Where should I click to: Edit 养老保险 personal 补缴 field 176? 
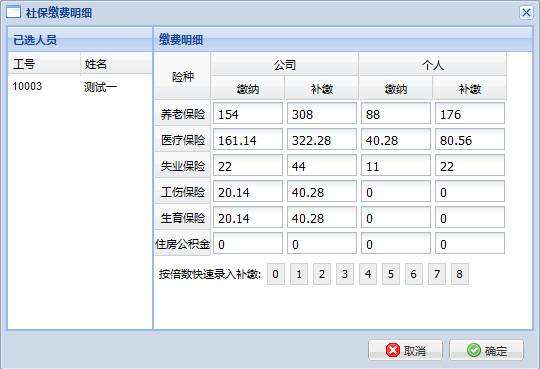[x=470, y=113]
